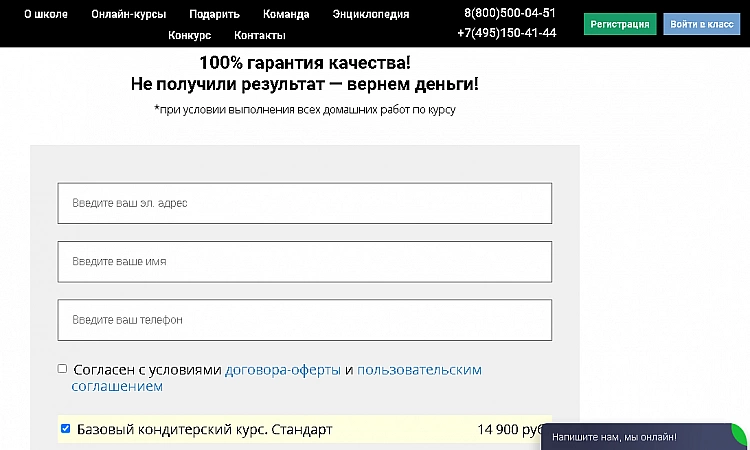Go to the 'Контакты' page
The image size is (750, 450).
(x=260, y=35)
